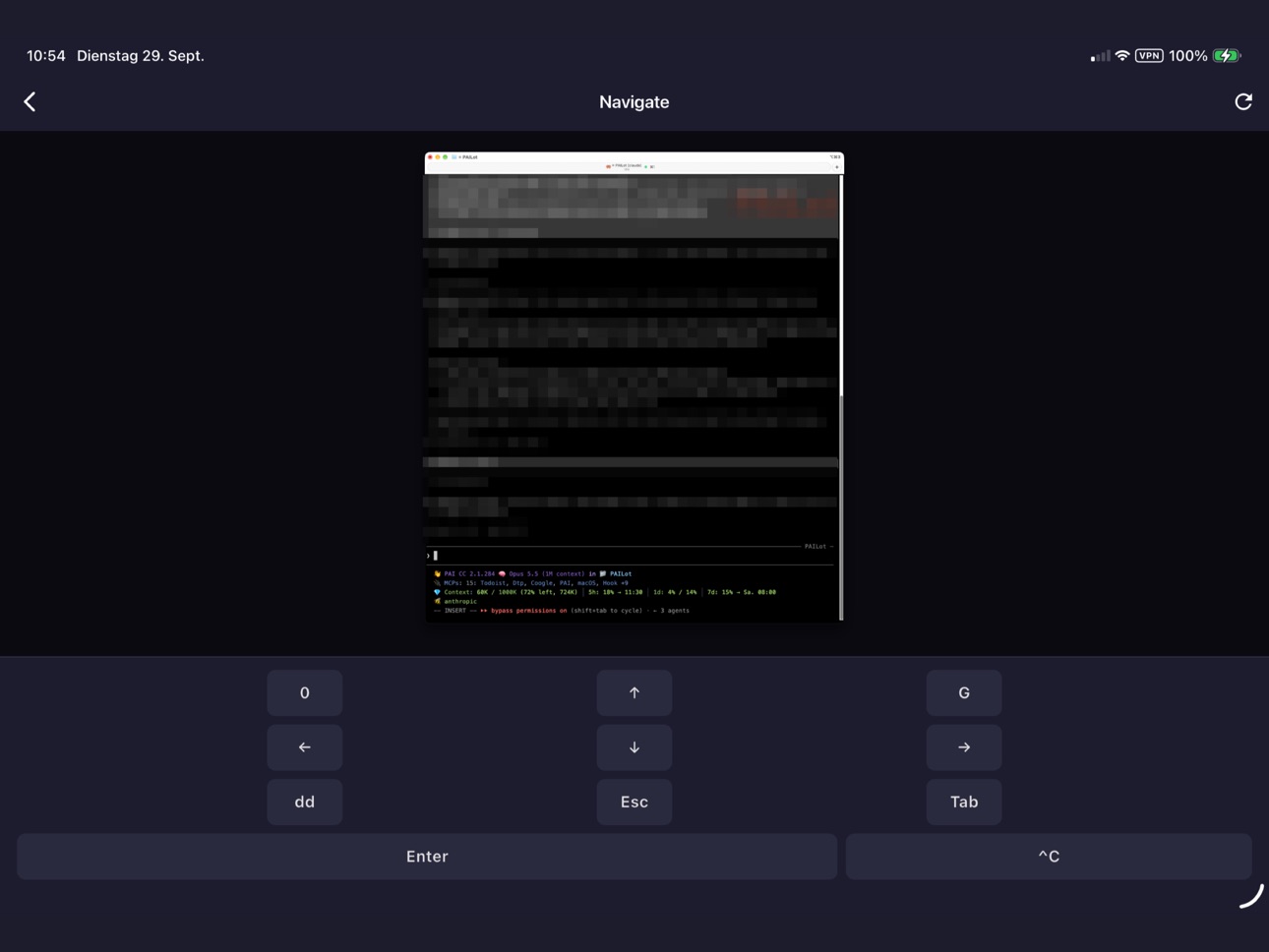Click 'bypass permissions on' in terminal status
Viewport: 1269px width, 952px height.
(529, 611)
